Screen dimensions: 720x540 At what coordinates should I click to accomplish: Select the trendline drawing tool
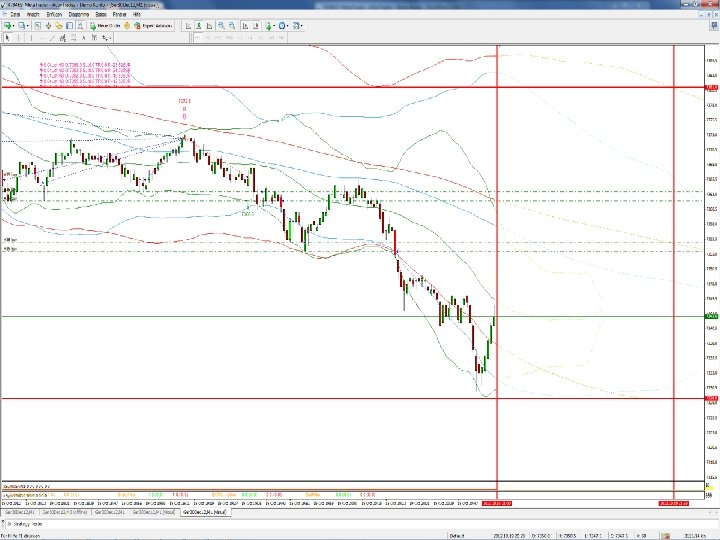(52, 38)
